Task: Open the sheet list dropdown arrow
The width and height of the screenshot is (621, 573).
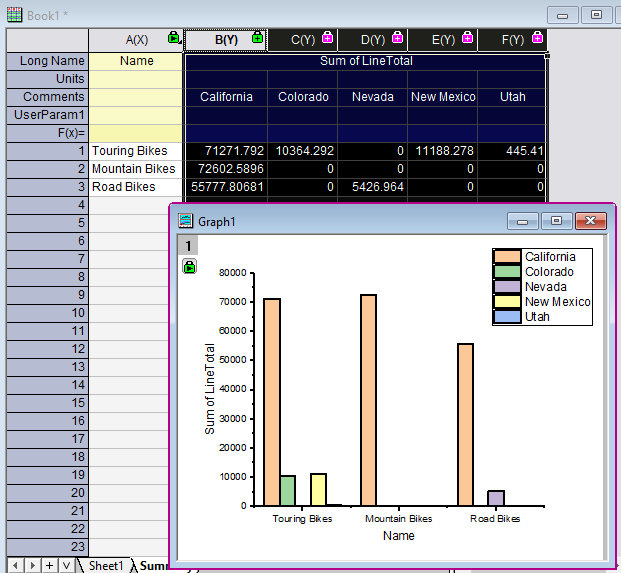Action: [x=67, y=565]
